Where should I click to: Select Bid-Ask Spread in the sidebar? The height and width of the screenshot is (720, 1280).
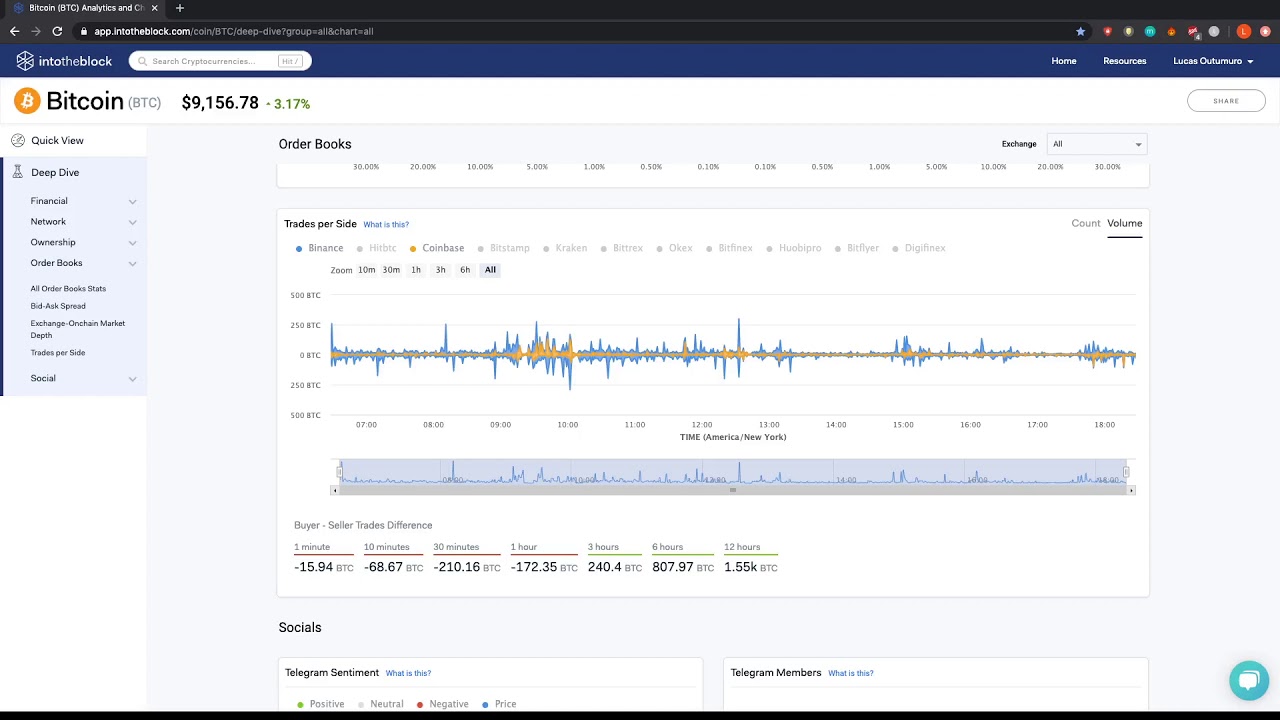pos(58,306)
